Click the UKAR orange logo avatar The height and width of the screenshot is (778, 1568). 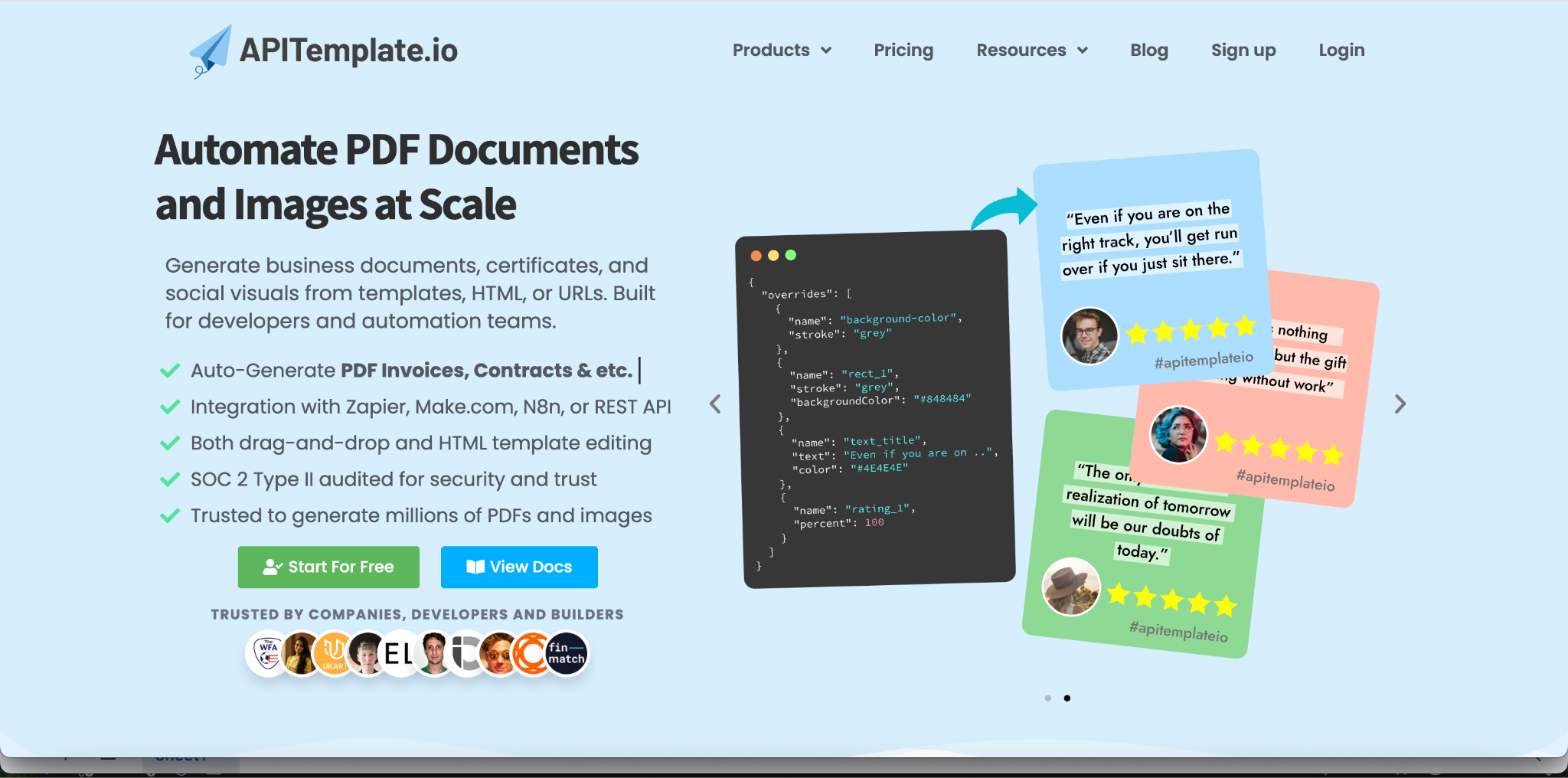[333, 654]
